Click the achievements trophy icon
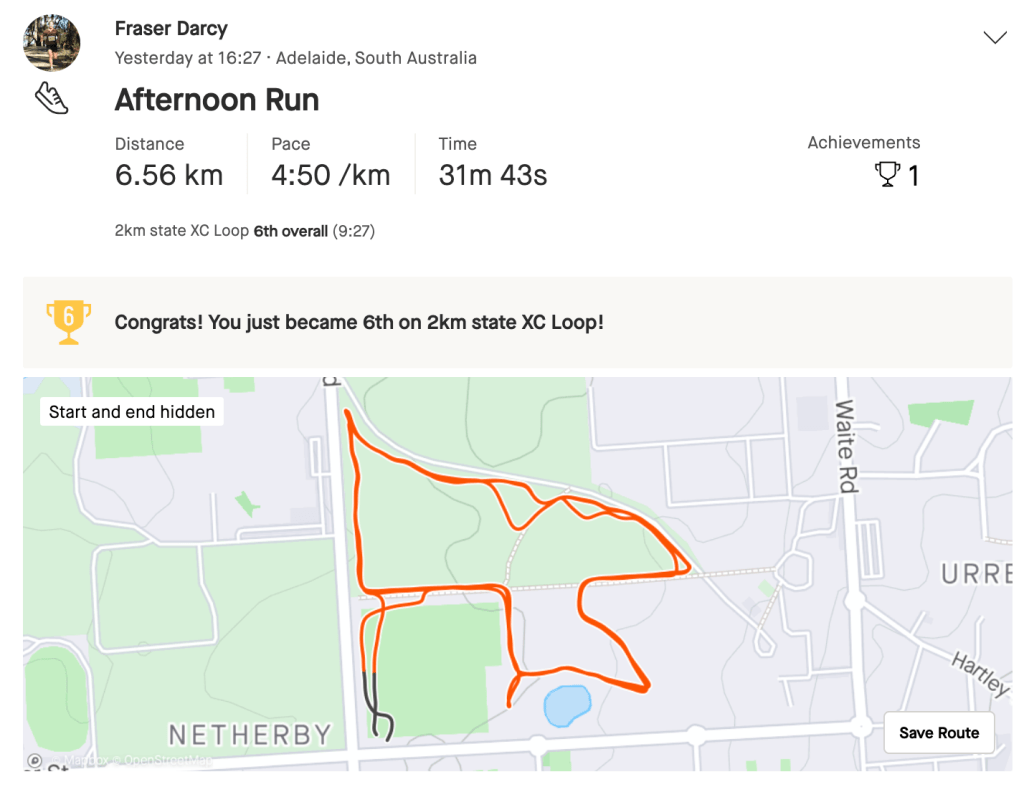 click(x=887, y=175)
